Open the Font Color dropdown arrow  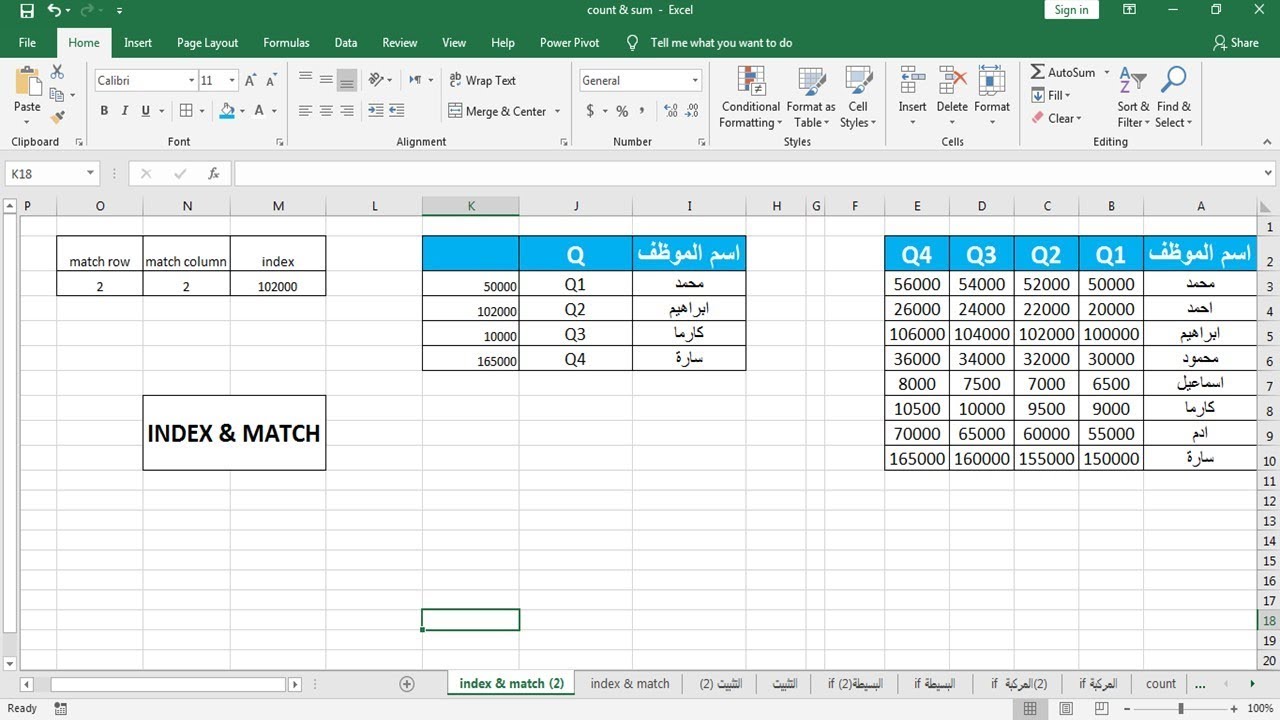(274, 111)
